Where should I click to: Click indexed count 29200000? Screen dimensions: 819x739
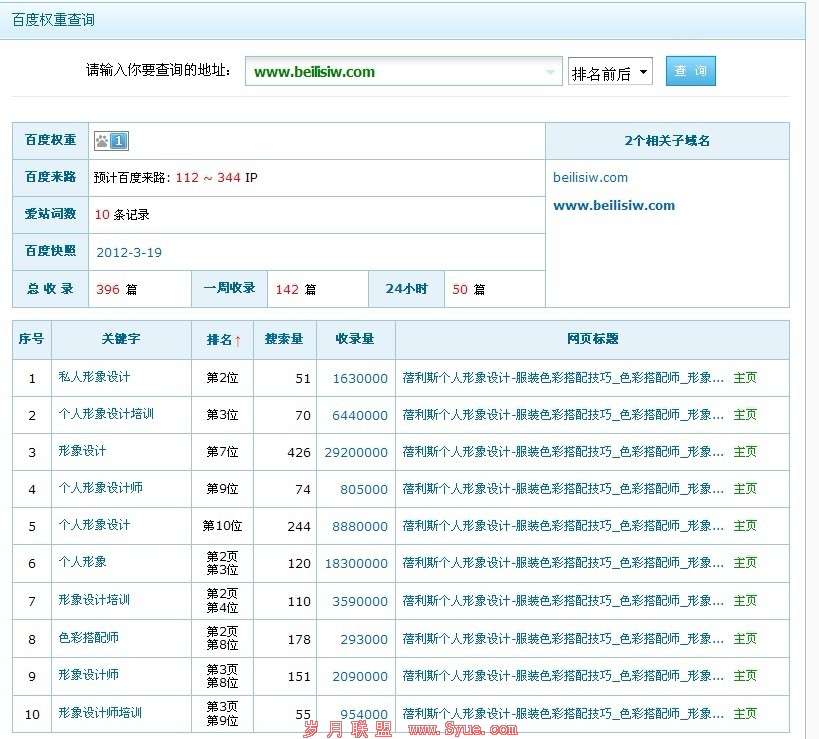click(x=356, y=453)
